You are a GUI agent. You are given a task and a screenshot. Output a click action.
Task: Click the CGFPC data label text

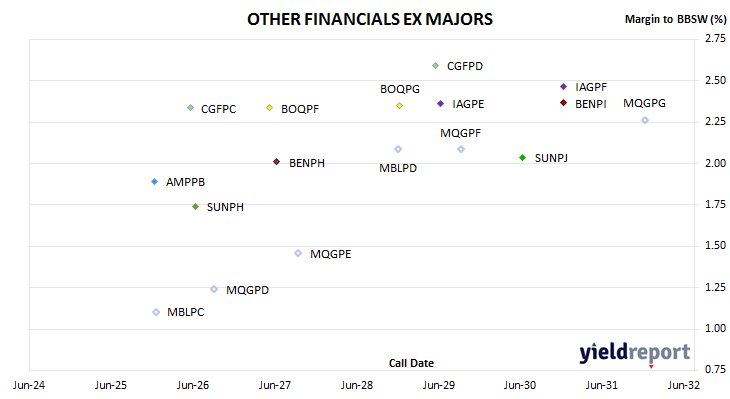click(x=218, y=109)
